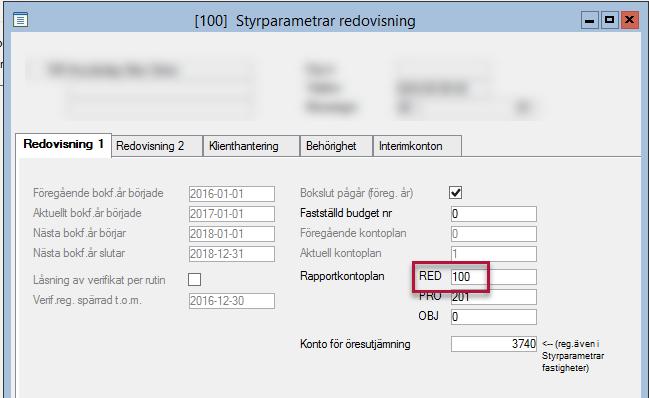Toggle Låsning av verifikat per rutin checkbox
The height and width of the screenshot is (398, 649).
click(x=195, y=280)
